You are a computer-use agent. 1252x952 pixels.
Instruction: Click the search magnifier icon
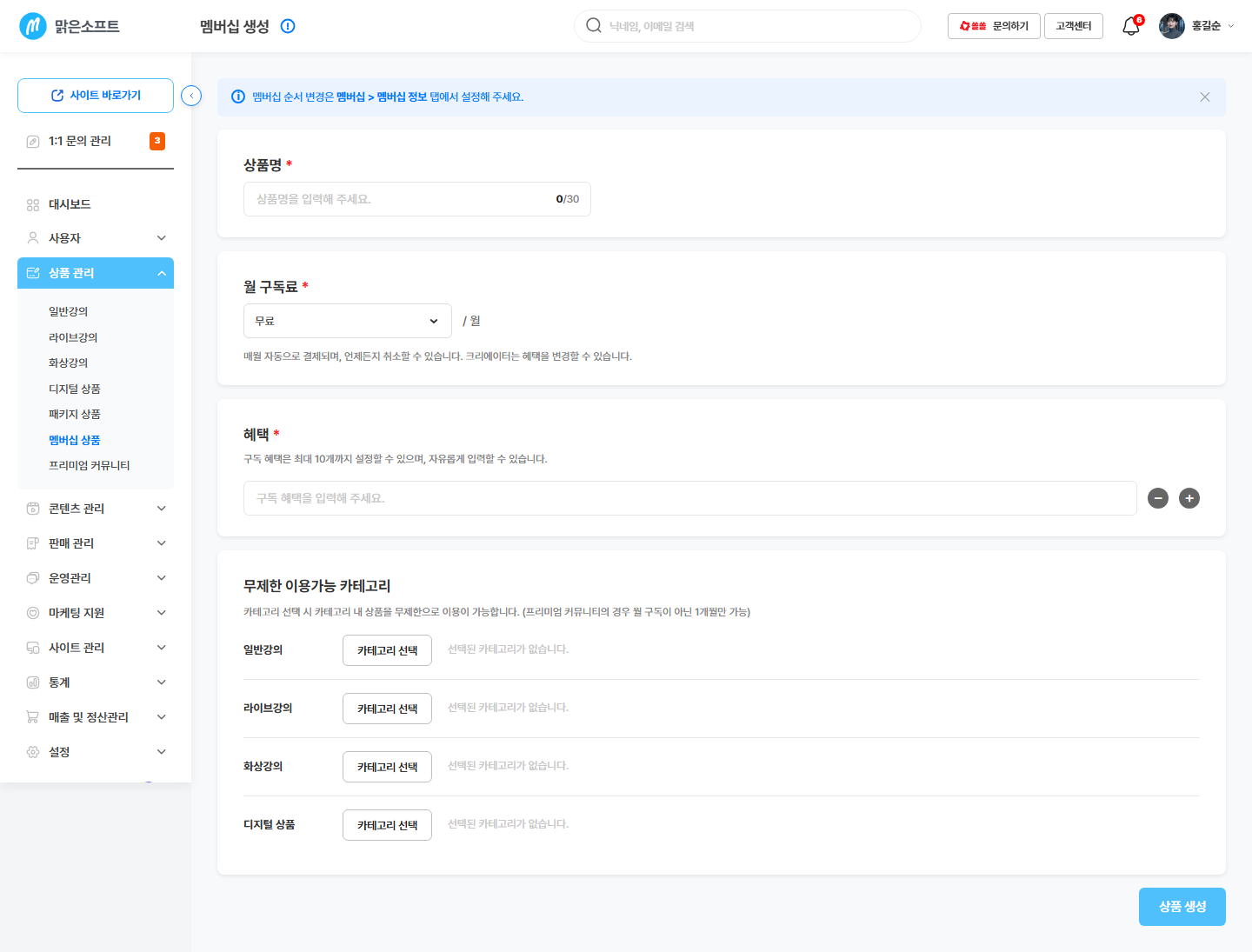[594, 25]
